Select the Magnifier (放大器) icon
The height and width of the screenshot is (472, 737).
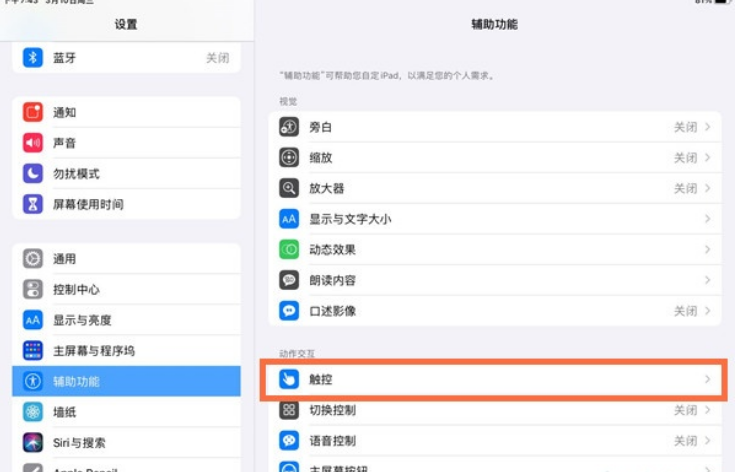click(289, 188)
